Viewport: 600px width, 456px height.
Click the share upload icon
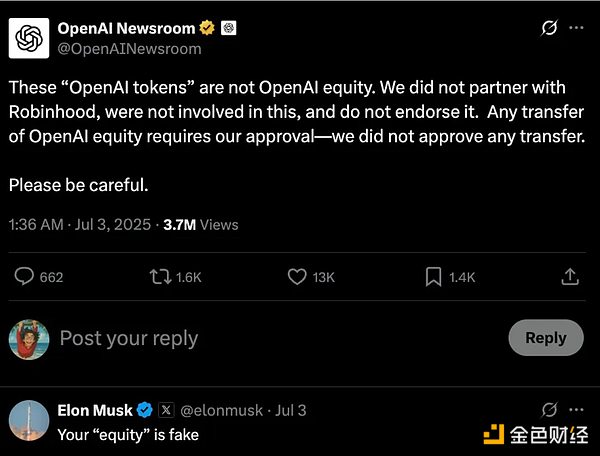point(570,277)
